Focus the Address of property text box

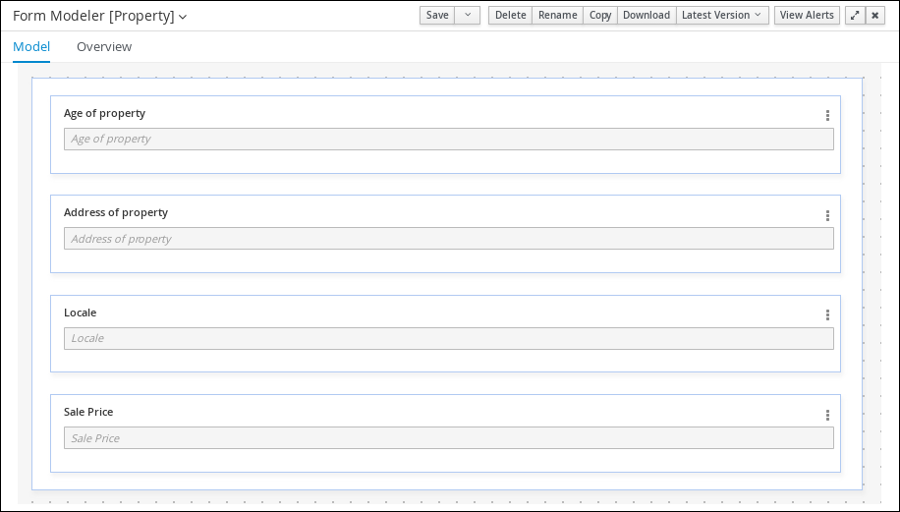pos(448,239)
